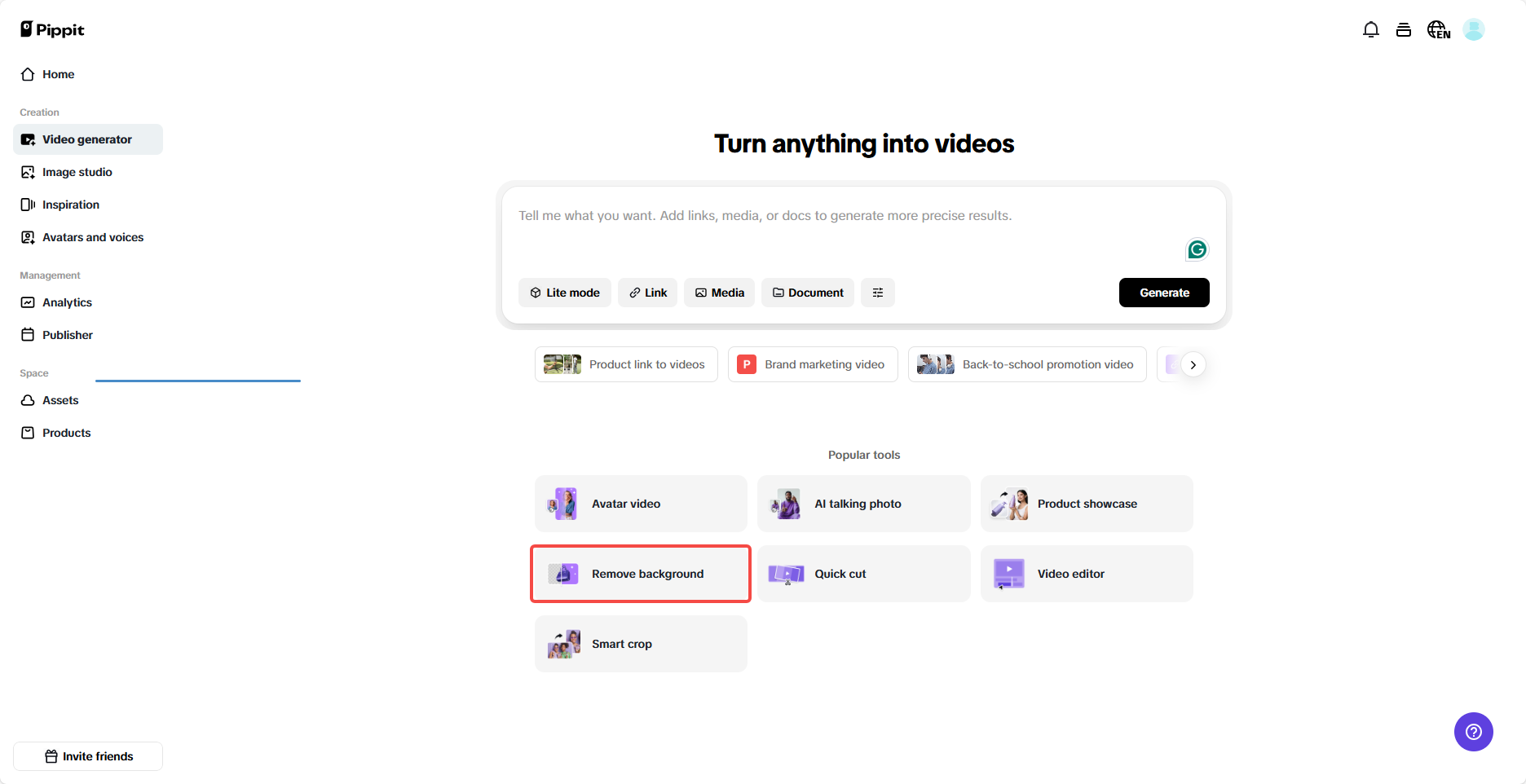1526x784 pixels.
Task: Click the Grammarly icon in prompt box
Action: (x=1197, y=249)
